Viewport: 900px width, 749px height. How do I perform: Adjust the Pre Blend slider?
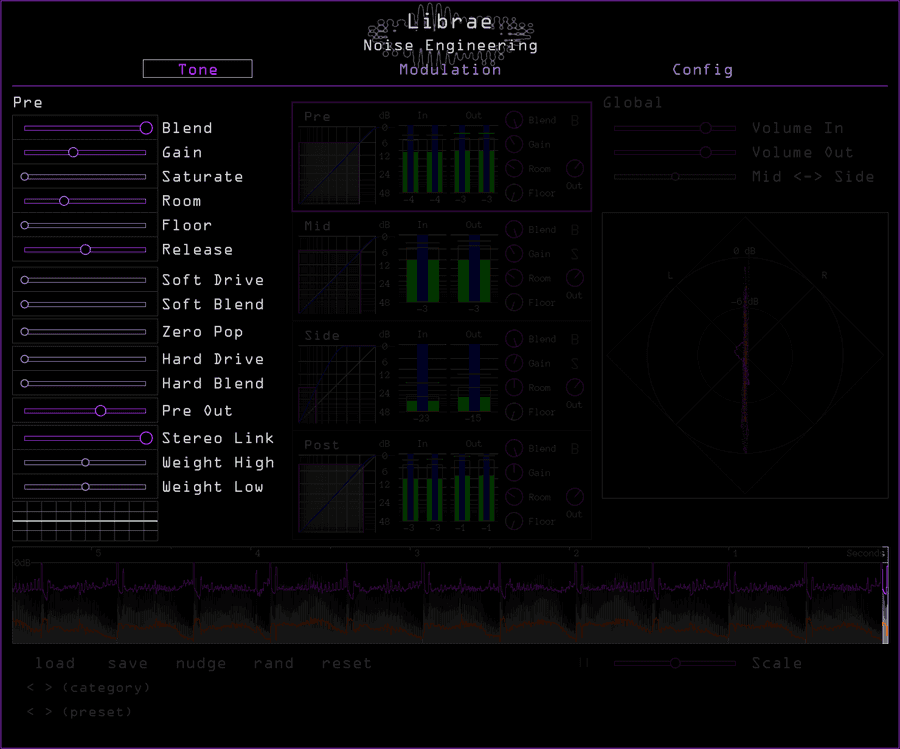coord(85,128)
